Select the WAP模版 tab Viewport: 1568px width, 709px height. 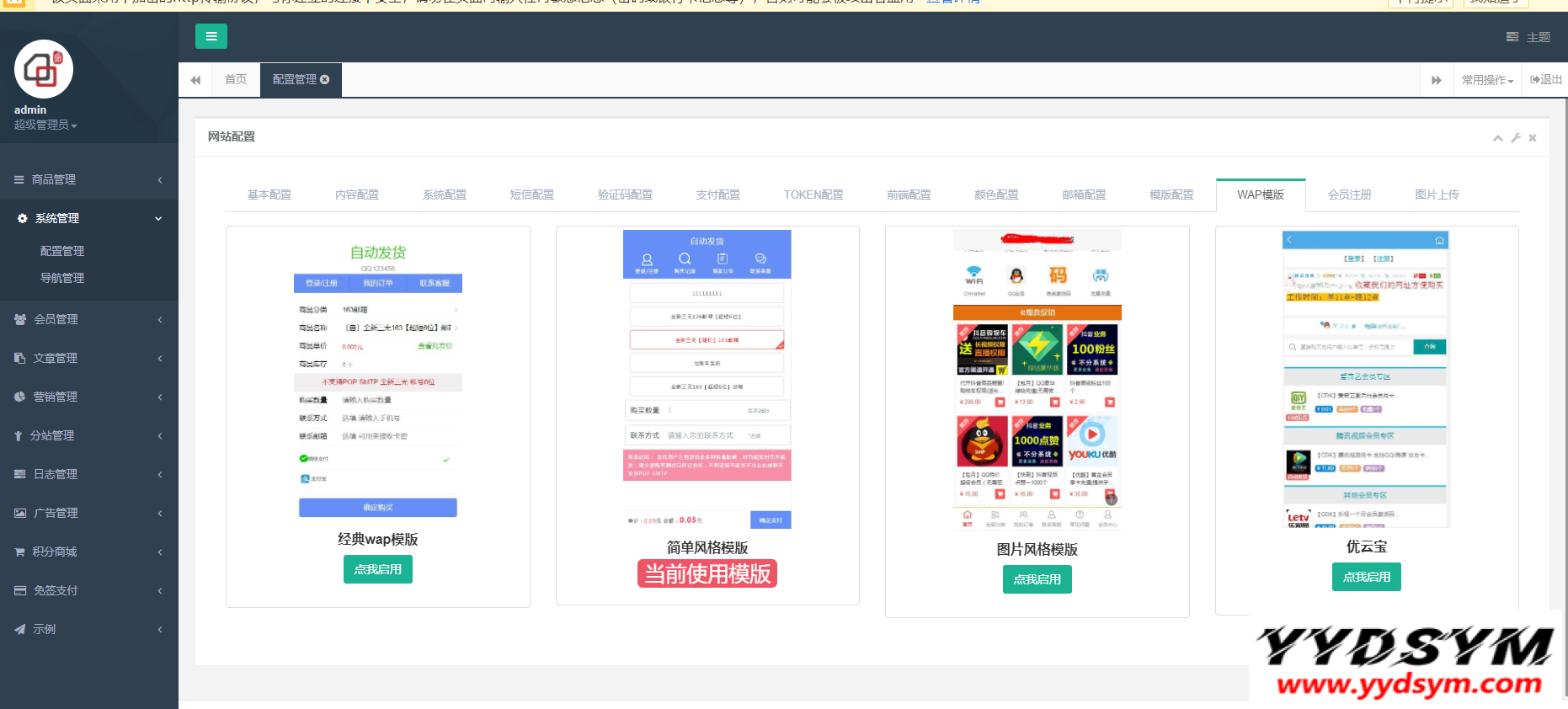coord(1261,195)
